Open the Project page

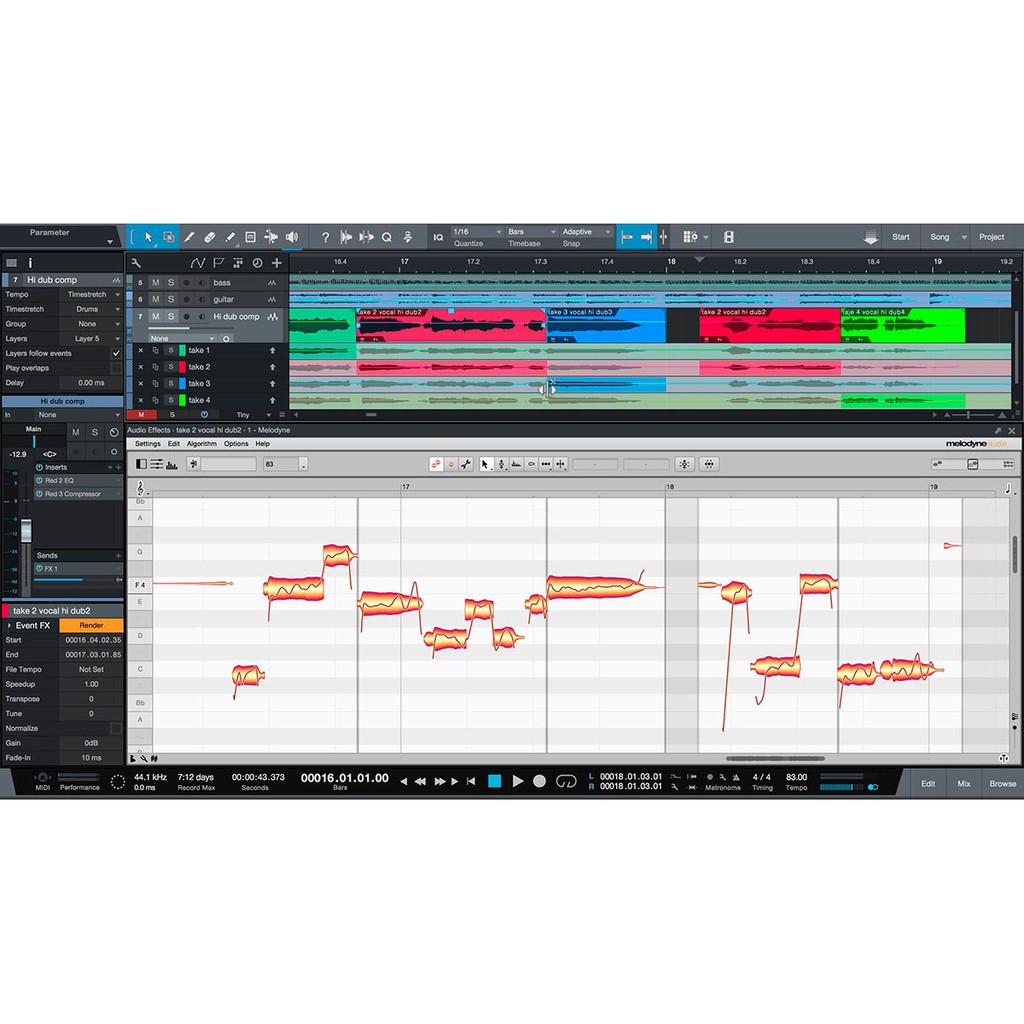tap(991, 237)
